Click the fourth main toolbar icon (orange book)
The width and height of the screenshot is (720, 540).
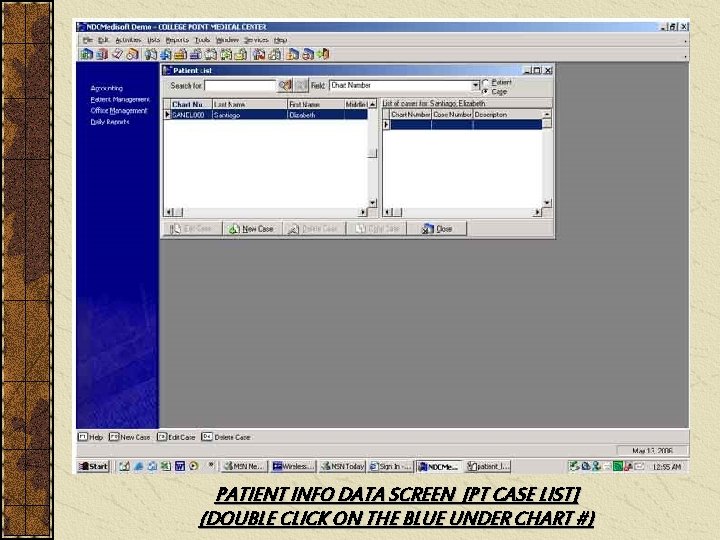coord(132,54)
